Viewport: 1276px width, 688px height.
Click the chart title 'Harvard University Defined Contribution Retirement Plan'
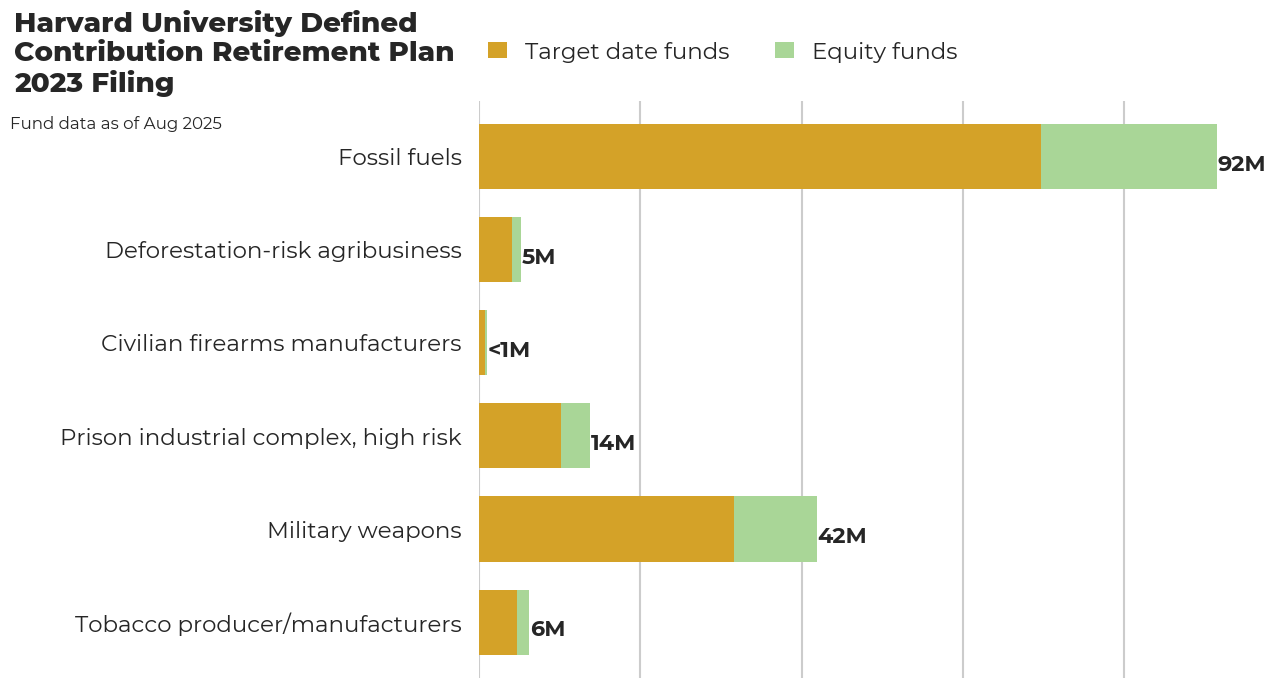[x=234, y=53]
